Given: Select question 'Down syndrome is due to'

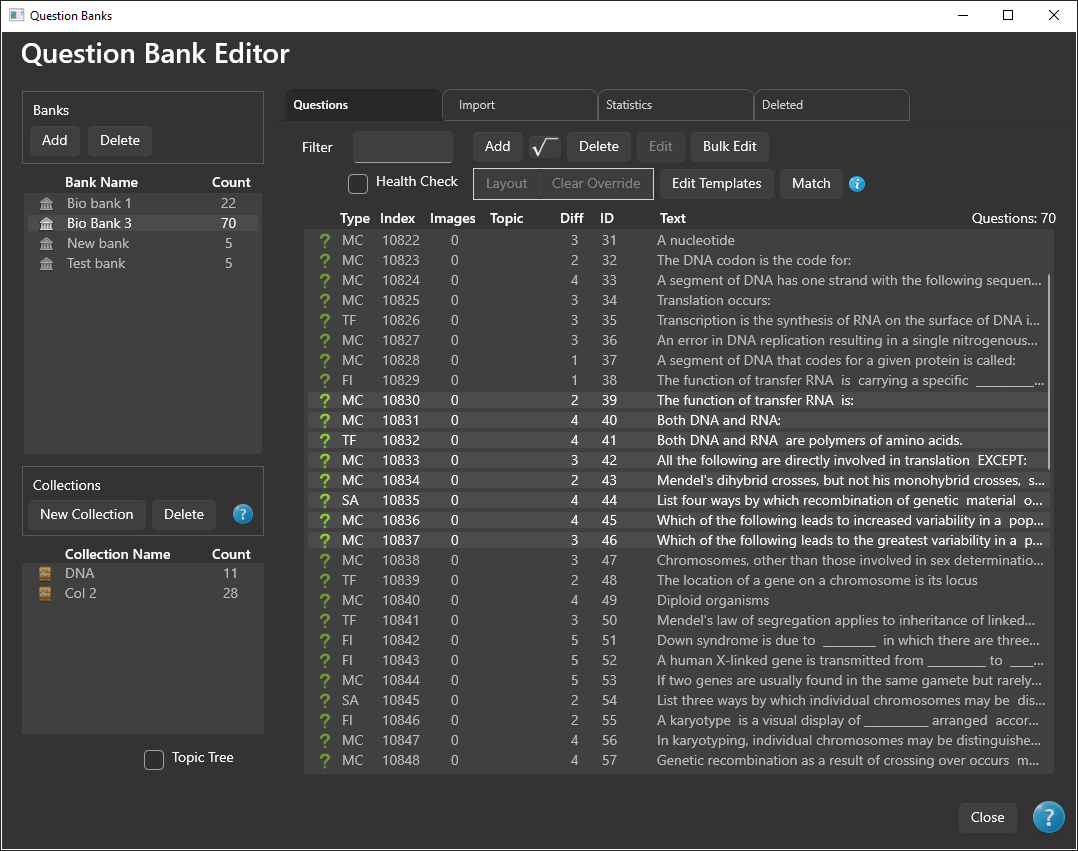Looking at the screenshot, I should [678, 640].
